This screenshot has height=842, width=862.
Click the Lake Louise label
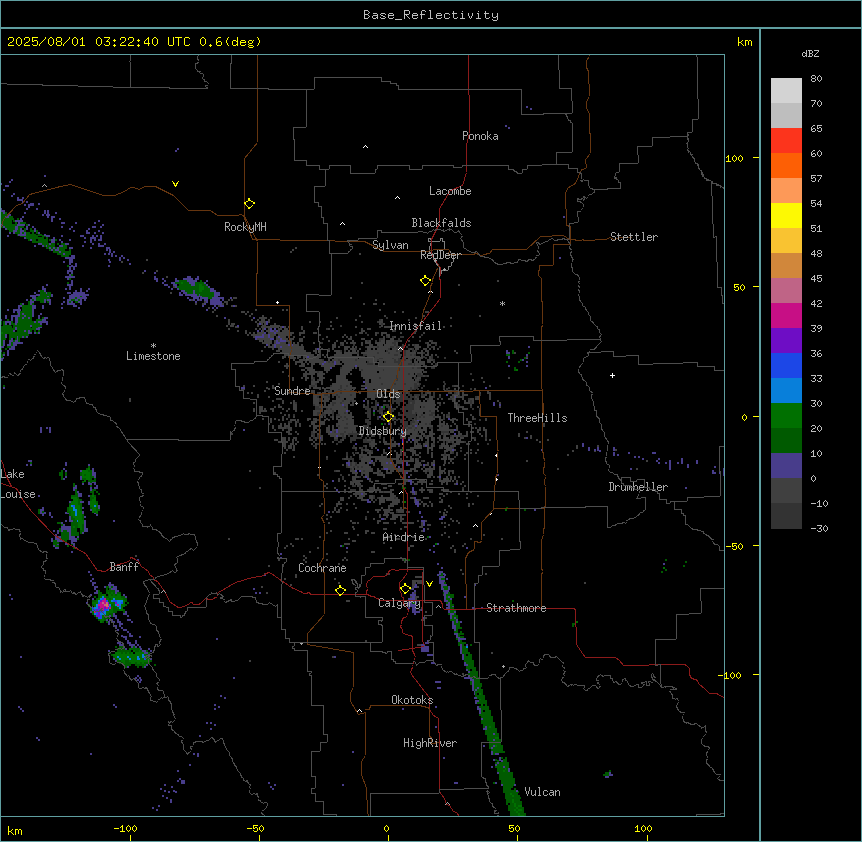pyautogui.click(x=16, y=484)
